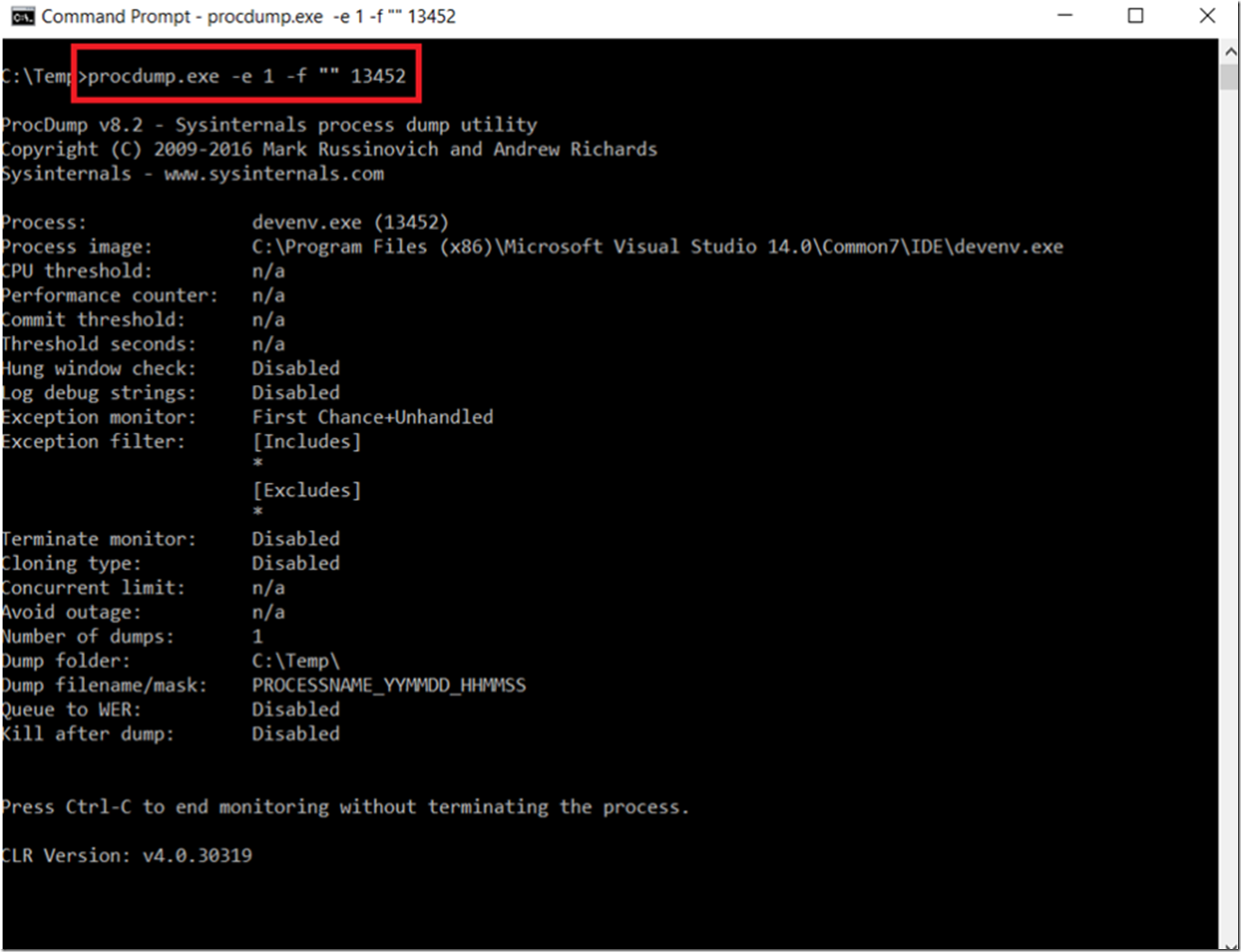Click the devenv.exe process image path

657,247
